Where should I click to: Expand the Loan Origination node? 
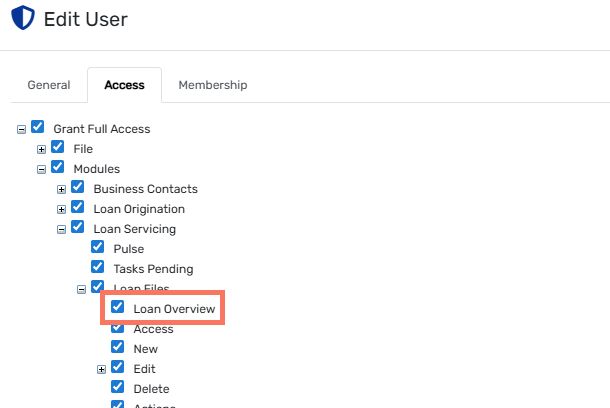61,209
